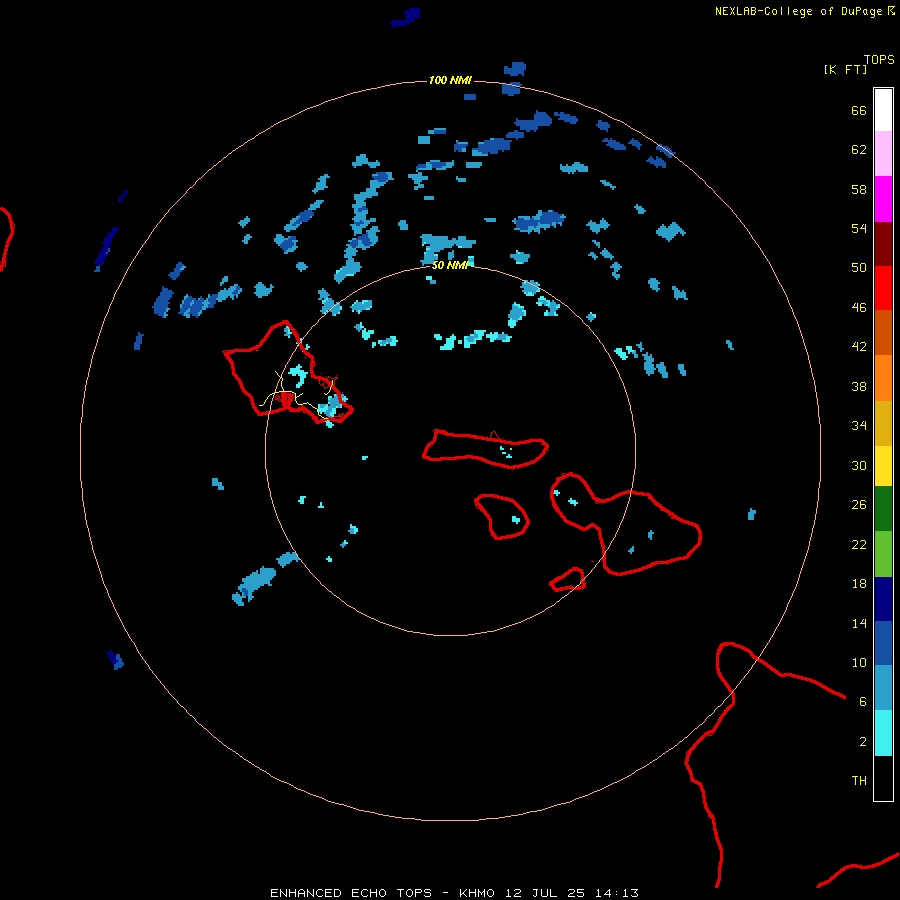Click the legend value 42
The image size is (900, 900).
pos(859,347)
